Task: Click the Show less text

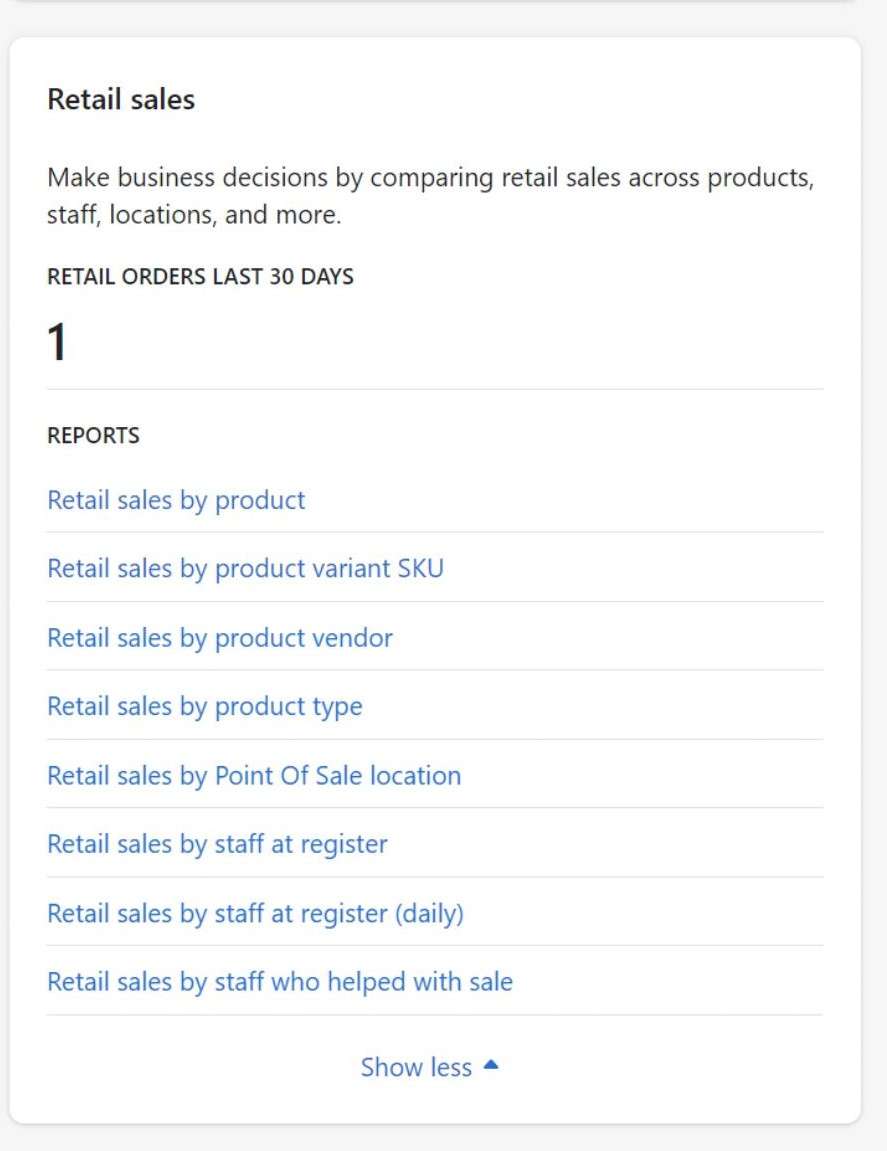Action: point(416,1067)
